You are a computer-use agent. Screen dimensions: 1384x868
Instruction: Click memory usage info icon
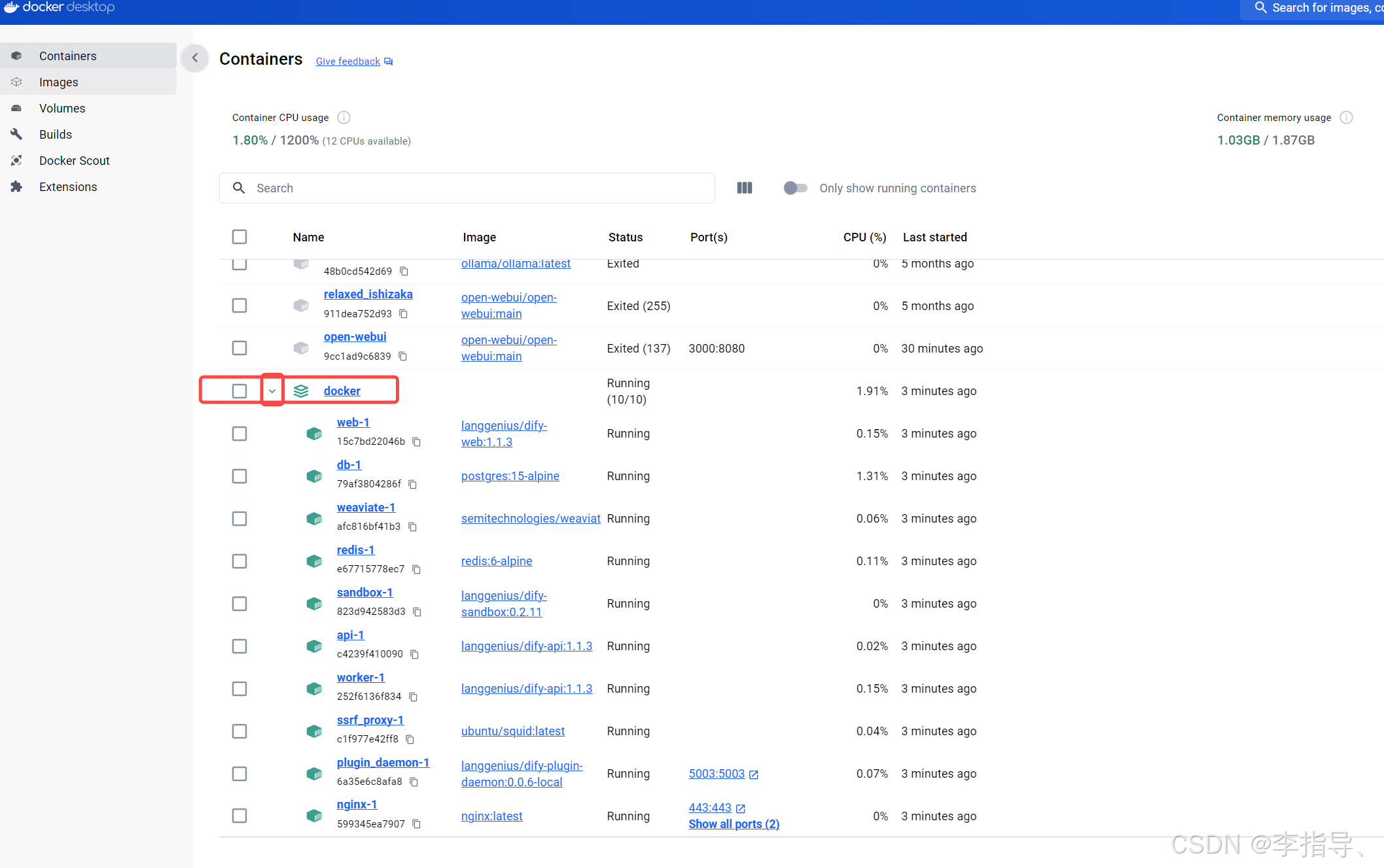1346,118
